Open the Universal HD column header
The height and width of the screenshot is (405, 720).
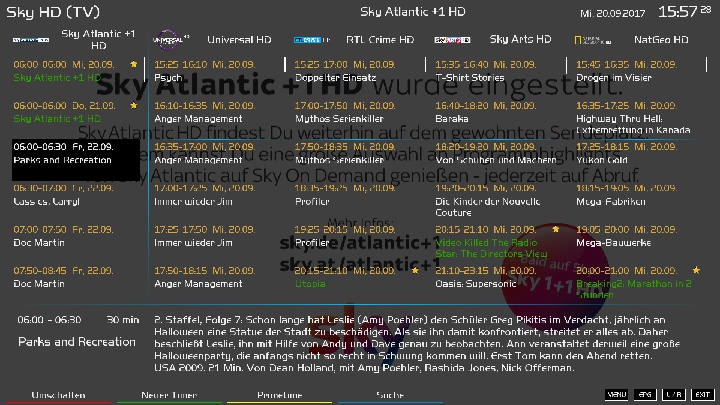coord(239,40)
